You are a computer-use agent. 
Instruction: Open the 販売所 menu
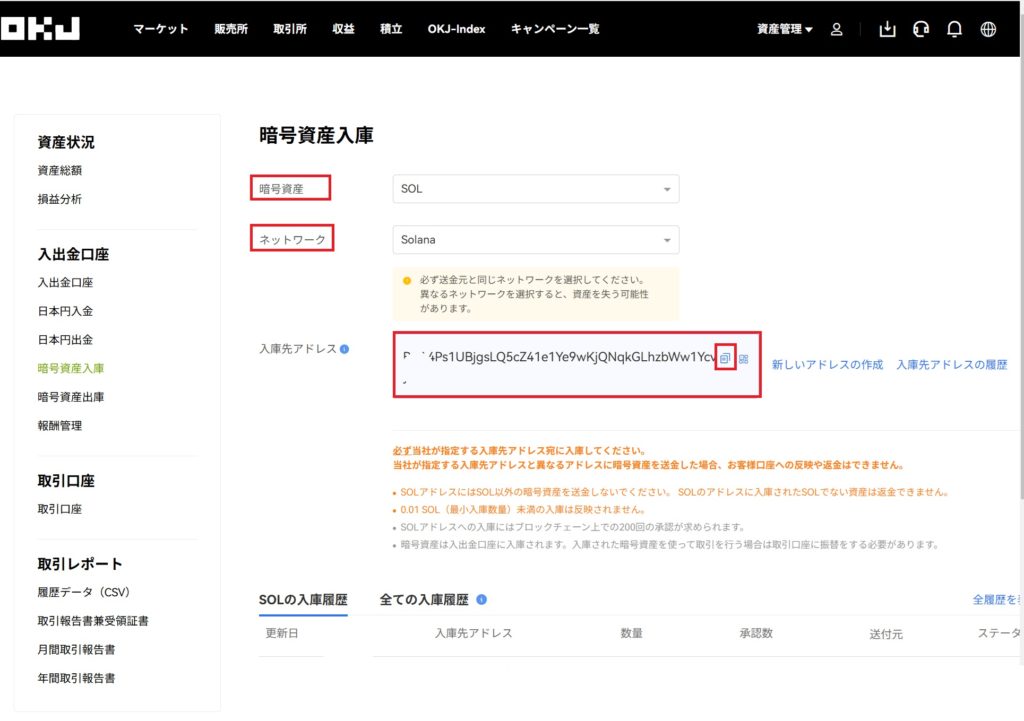pos(231,29)
